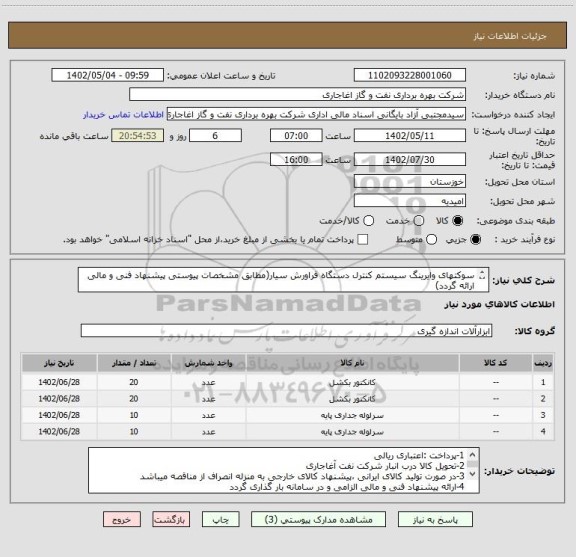Viewport: 576px width, 557px height.
Task: Click the price validity date 1402/07/30
Action: [410, 159]
